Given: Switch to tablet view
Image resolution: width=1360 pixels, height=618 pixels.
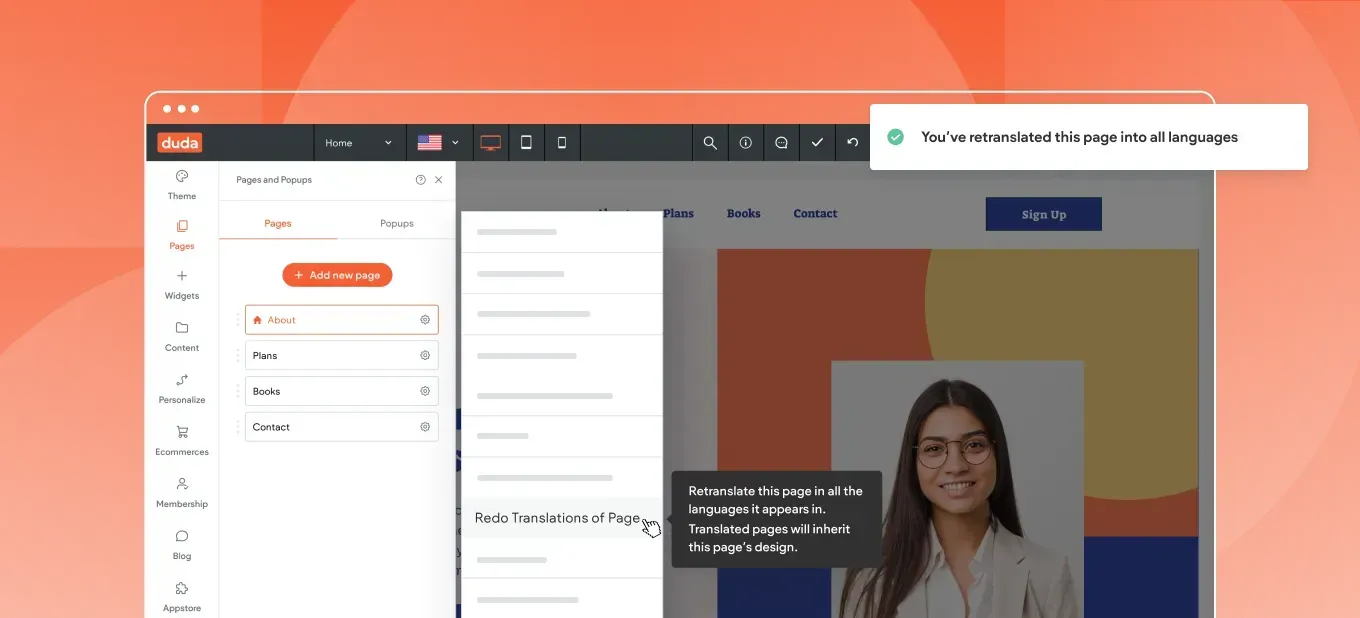Looking at the screenshot, I should (526, 143).
